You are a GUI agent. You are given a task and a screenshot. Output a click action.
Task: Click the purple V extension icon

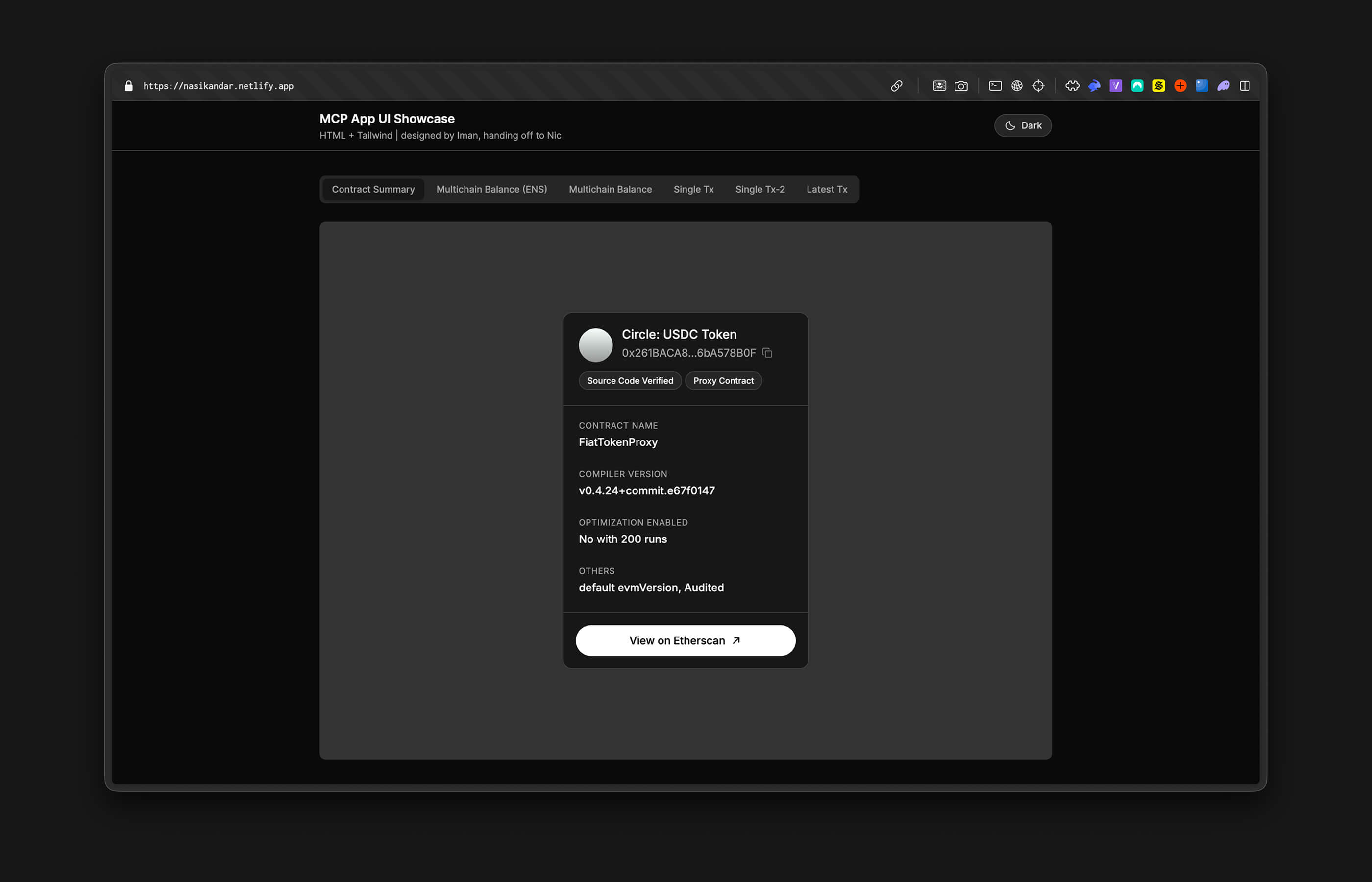click(1115, 86)
